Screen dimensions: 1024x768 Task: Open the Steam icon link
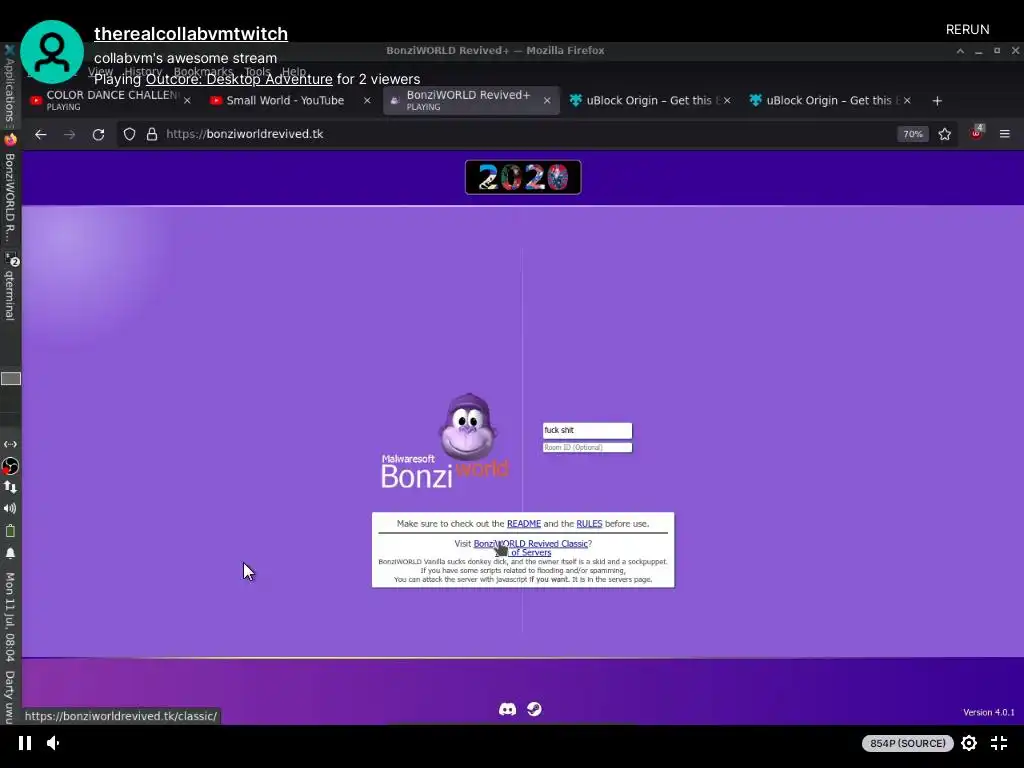click(x=534, y=709)
